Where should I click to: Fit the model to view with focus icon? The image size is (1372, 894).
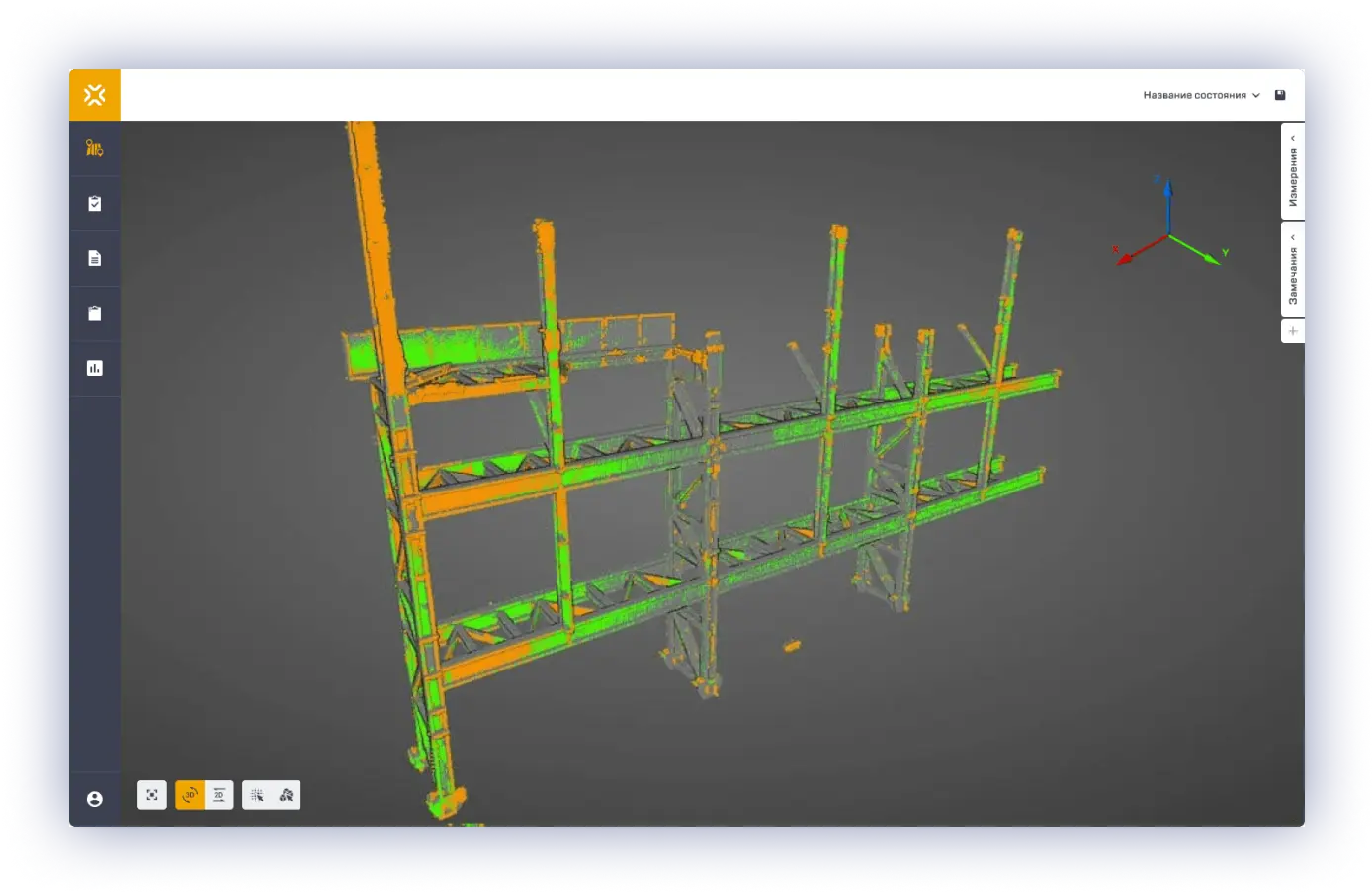click(152, 795)
